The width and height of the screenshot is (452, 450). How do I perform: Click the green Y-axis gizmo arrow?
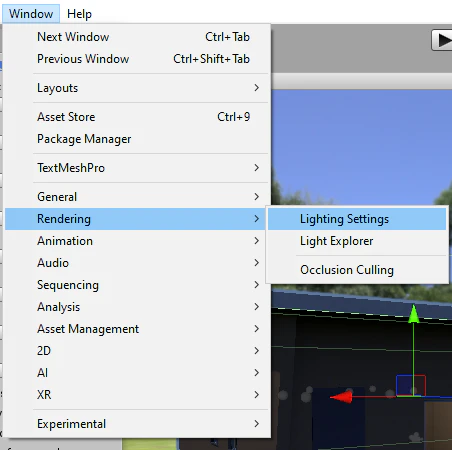coord(414,314)
